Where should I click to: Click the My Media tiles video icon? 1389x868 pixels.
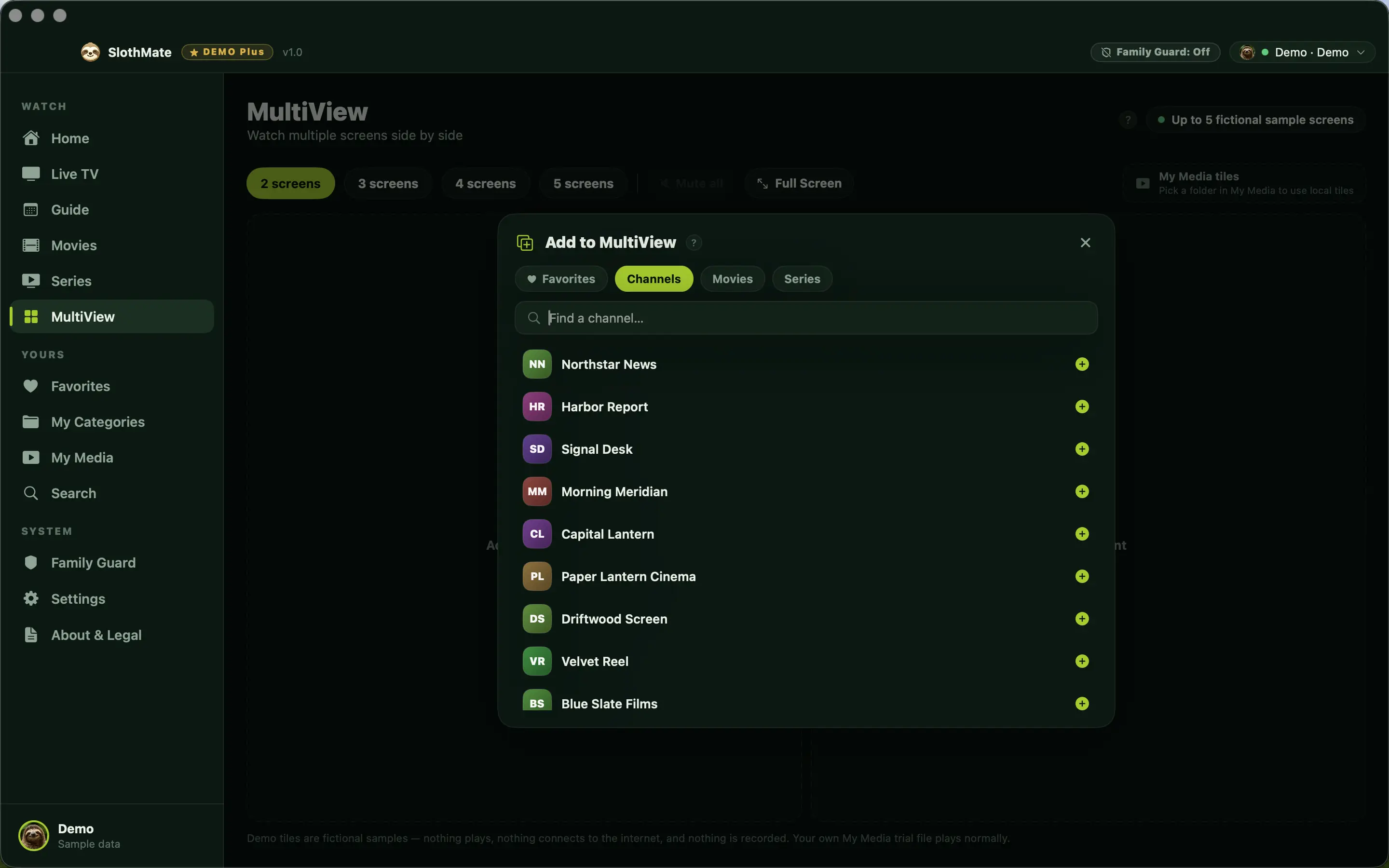point(1142,184)
